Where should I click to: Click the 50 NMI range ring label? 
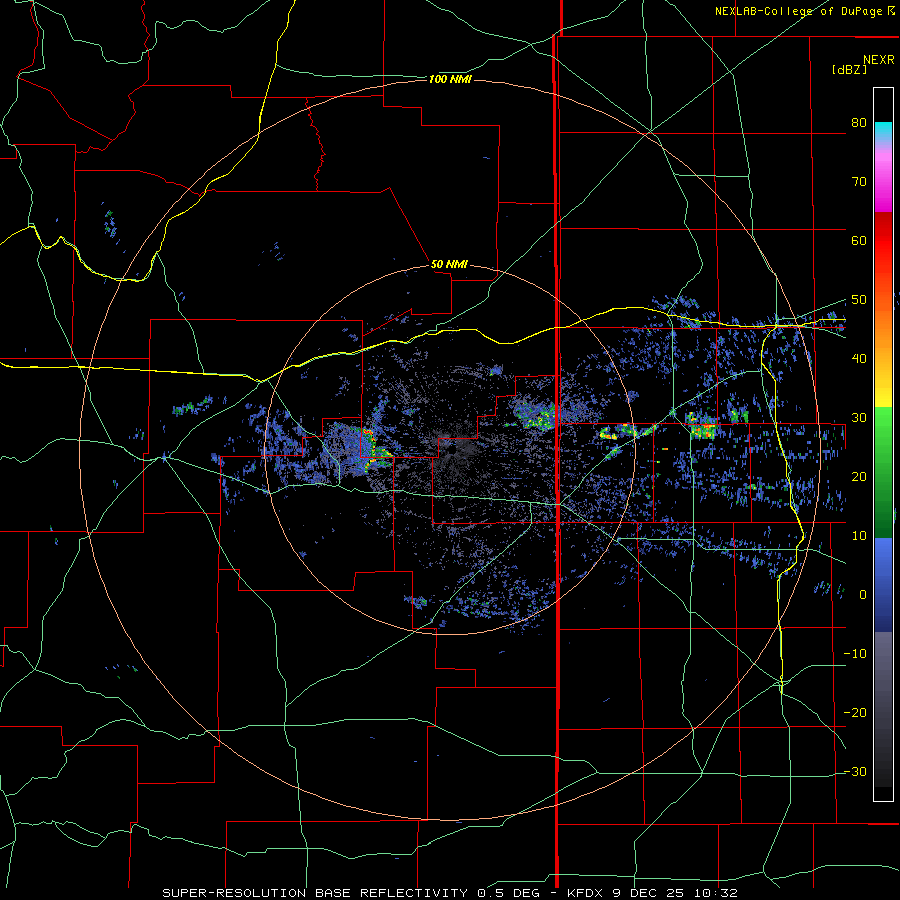449,265
